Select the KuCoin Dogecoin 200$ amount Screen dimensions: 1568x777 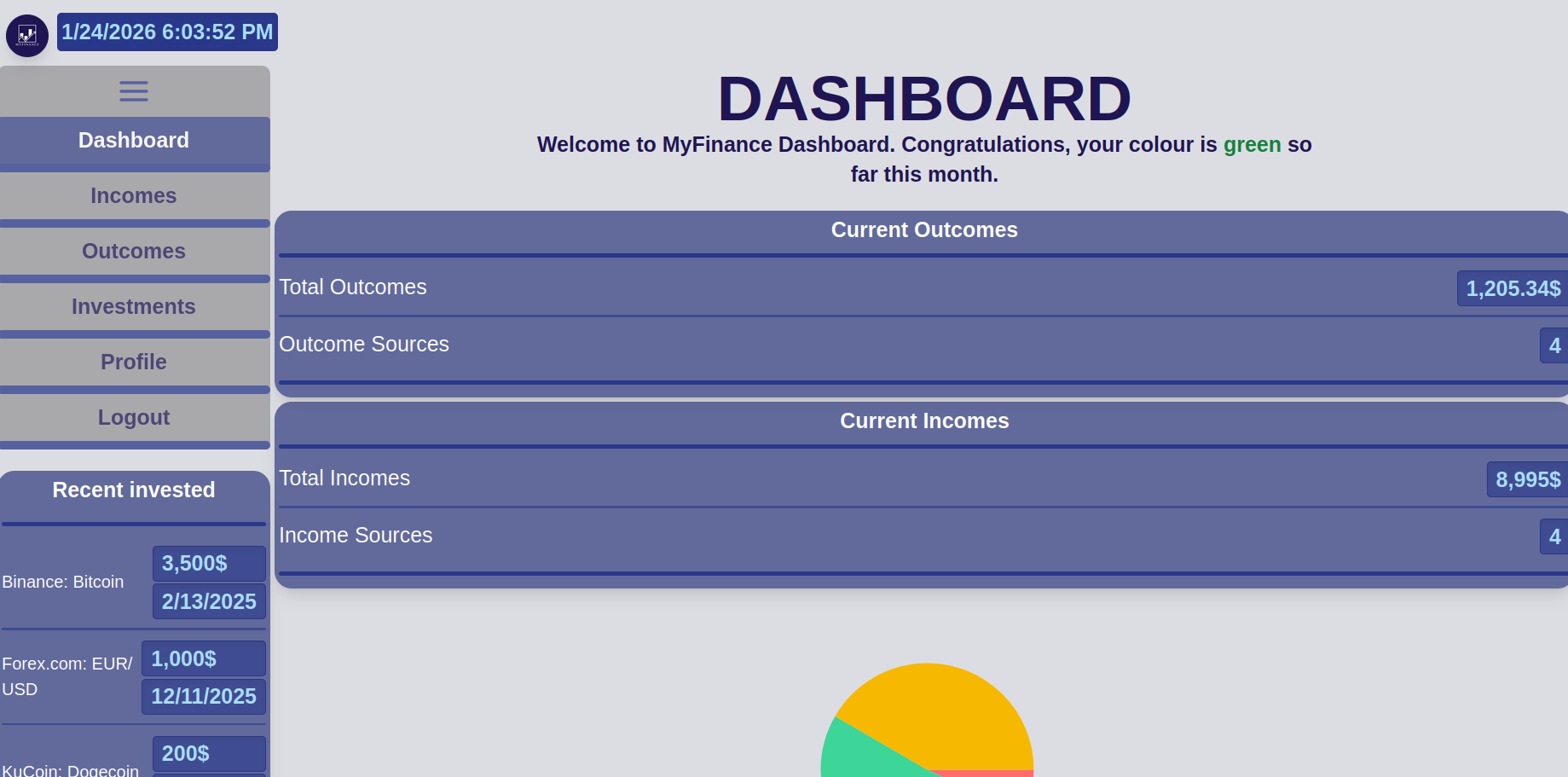pos(209,754)
